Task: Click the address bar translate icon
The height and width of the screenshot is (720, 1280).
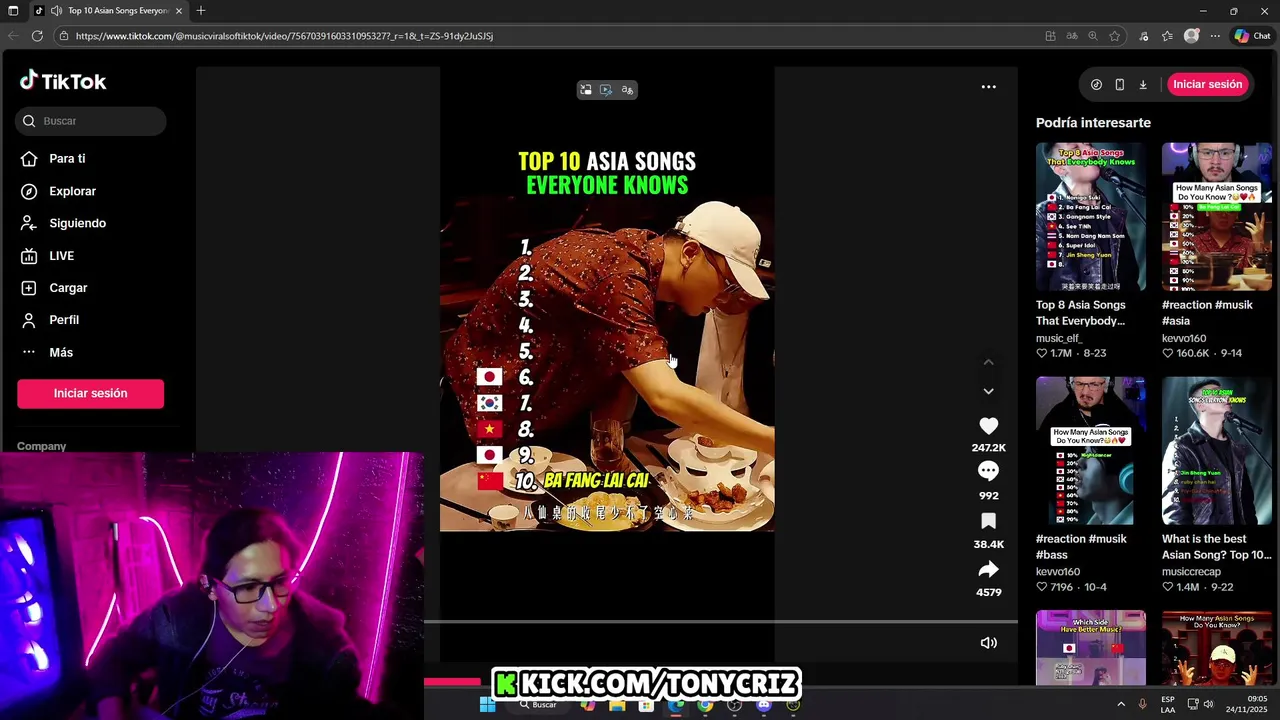Action: (x=1072, y=36)
